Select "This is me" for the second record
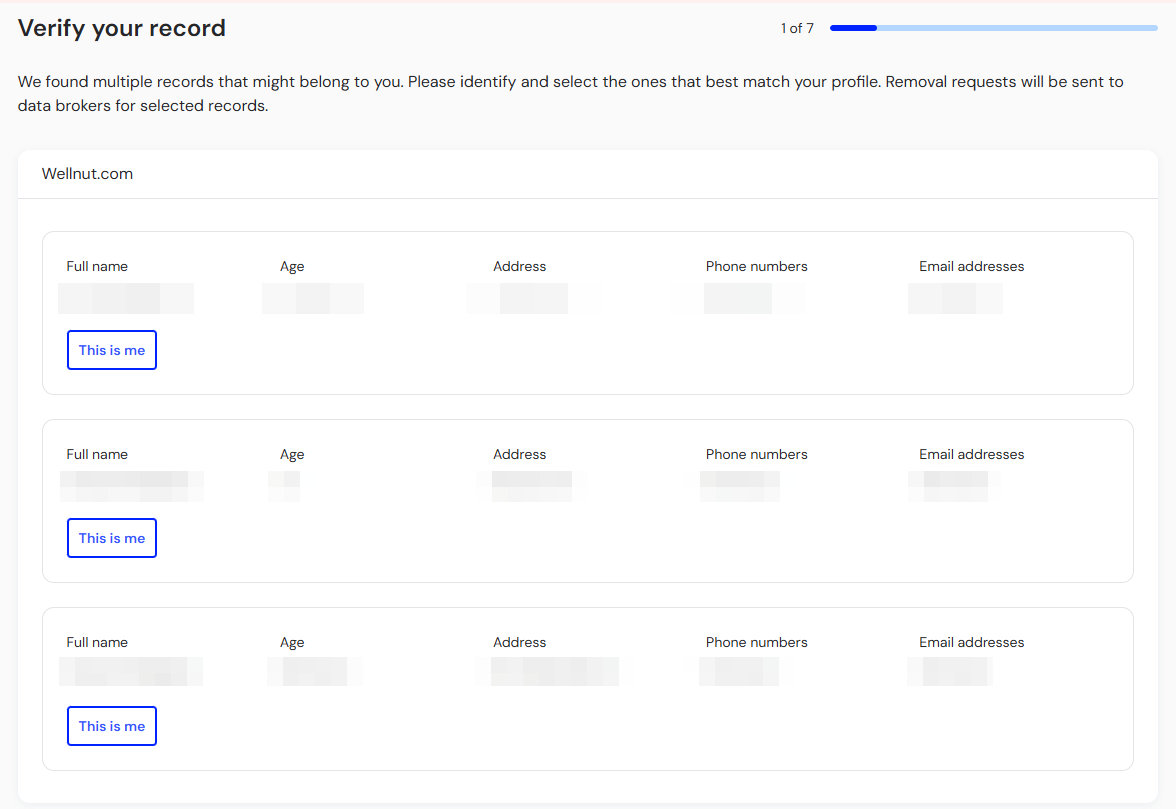Image resolution: width=1176 pixels, height=809 pixels. [112, 538]
